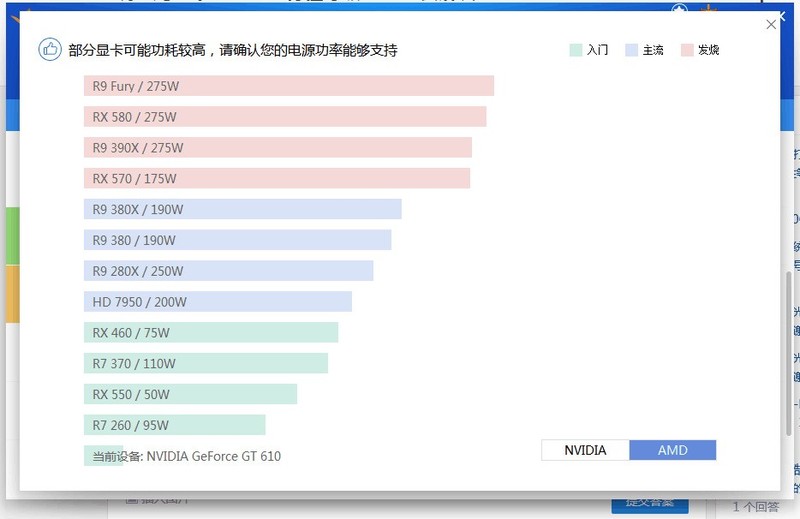Click the HD 7950 / 200W bar

click(x=217, y=302)
